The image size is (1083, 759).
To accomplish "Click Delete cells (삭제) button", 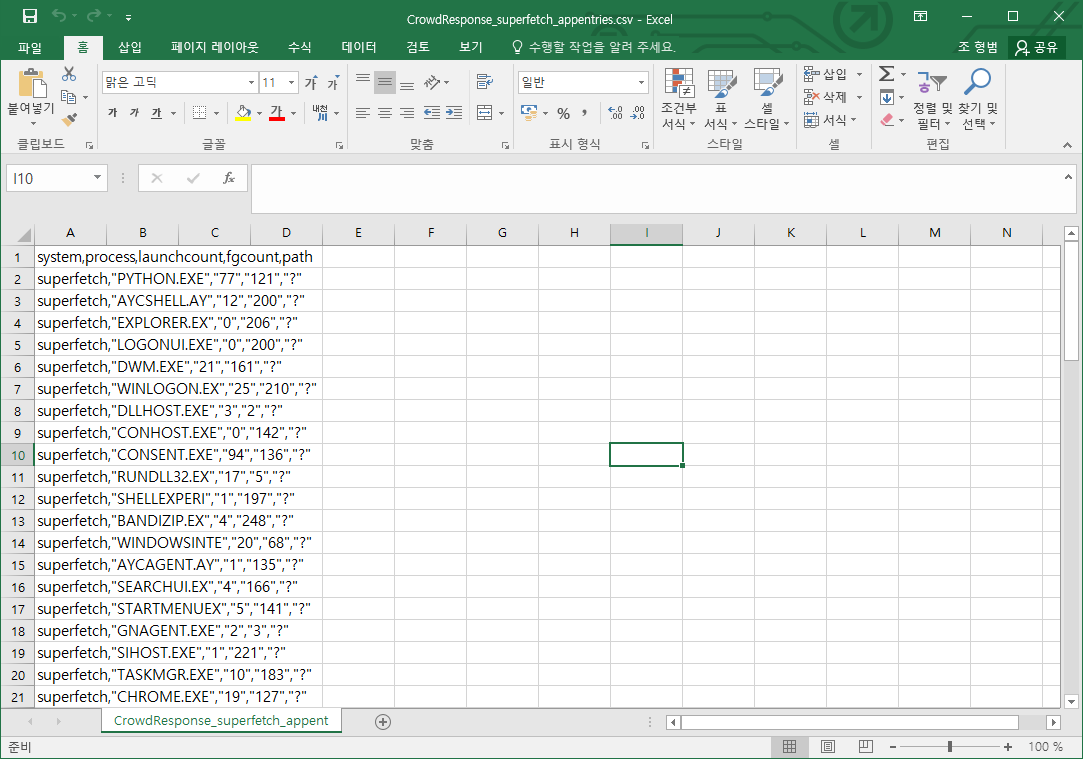I will (x=826, y=97).
